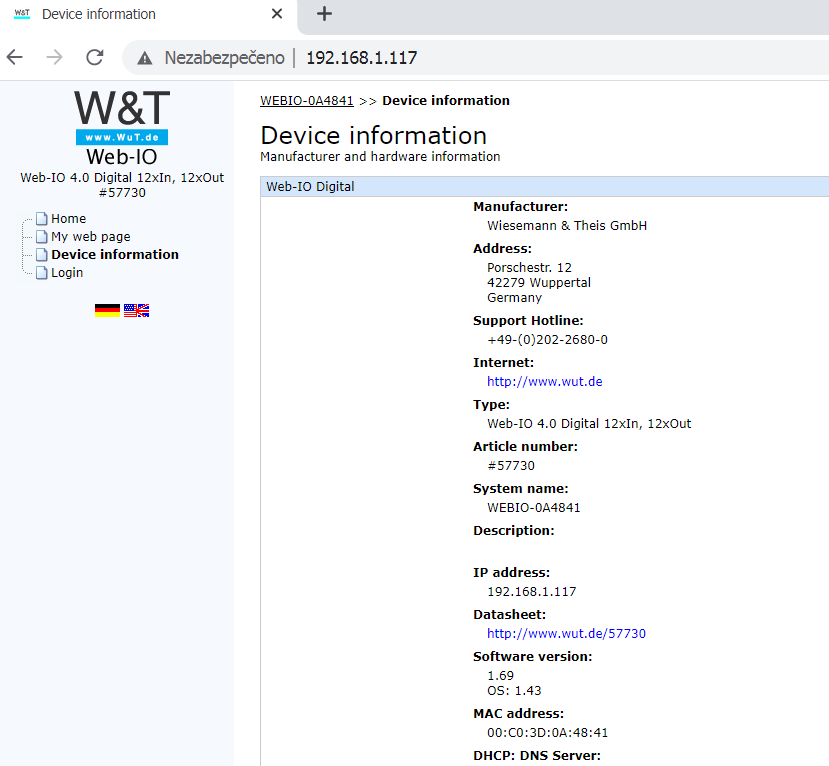Select Login in the navigation tree
829x766 pixels.
point(67,272)
